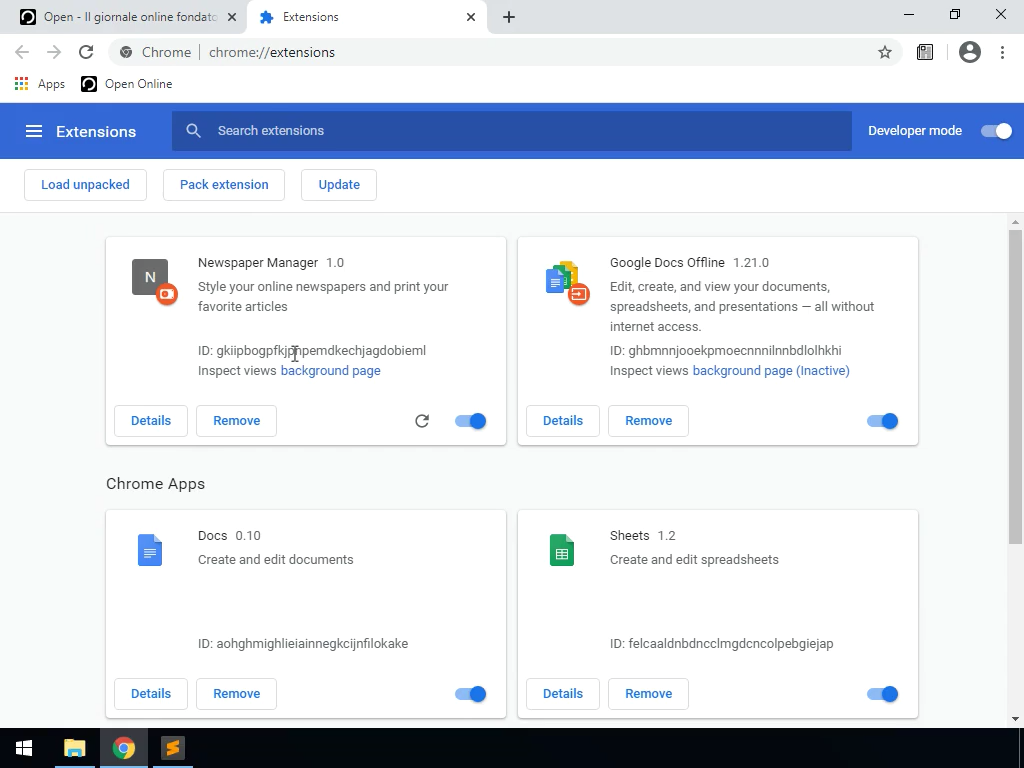Reload the current page
1024x768 pixels.
[x=86, y=52]
